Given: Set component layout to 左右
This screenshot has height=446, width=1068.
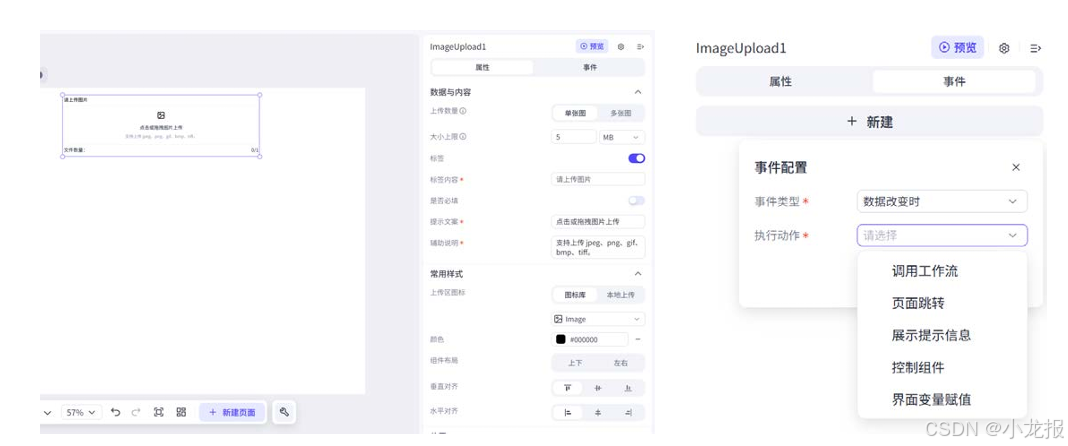Looking at the screenshot, I should tap(621, 363).
